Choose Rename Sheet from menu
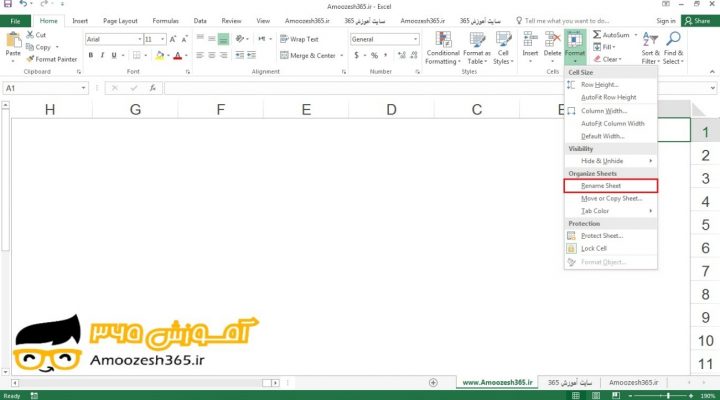This screenshot has height=400, width=720. click(x=611, y=186)
